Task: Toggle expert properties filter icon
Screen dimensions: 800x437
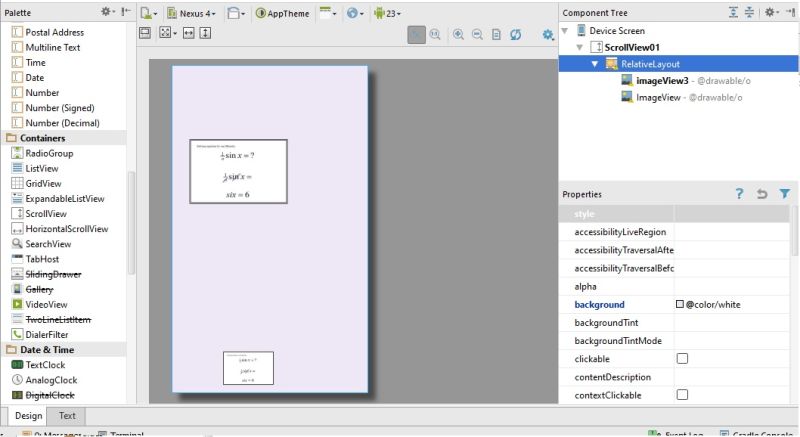Action: point(785,194)
